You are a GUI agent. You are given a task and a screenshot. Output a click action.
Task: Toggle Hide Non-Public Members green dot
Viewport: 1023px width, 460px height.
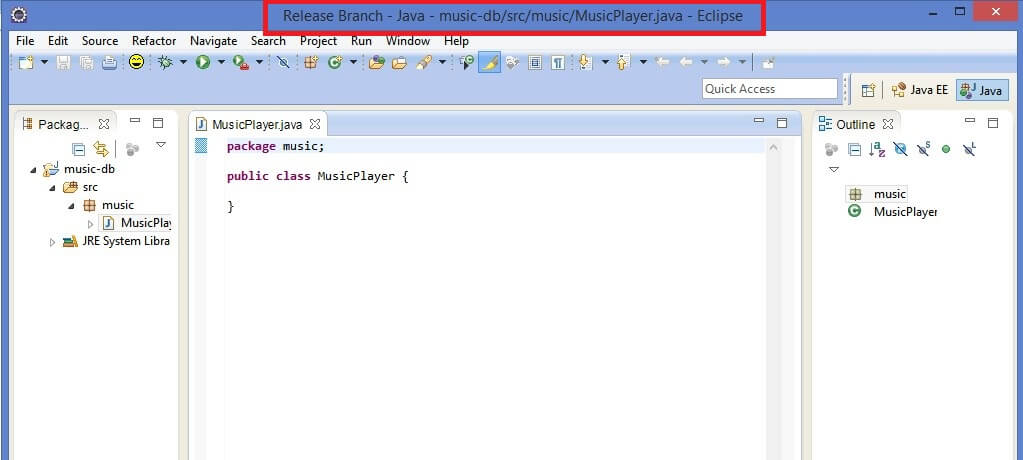click(946, 149)
